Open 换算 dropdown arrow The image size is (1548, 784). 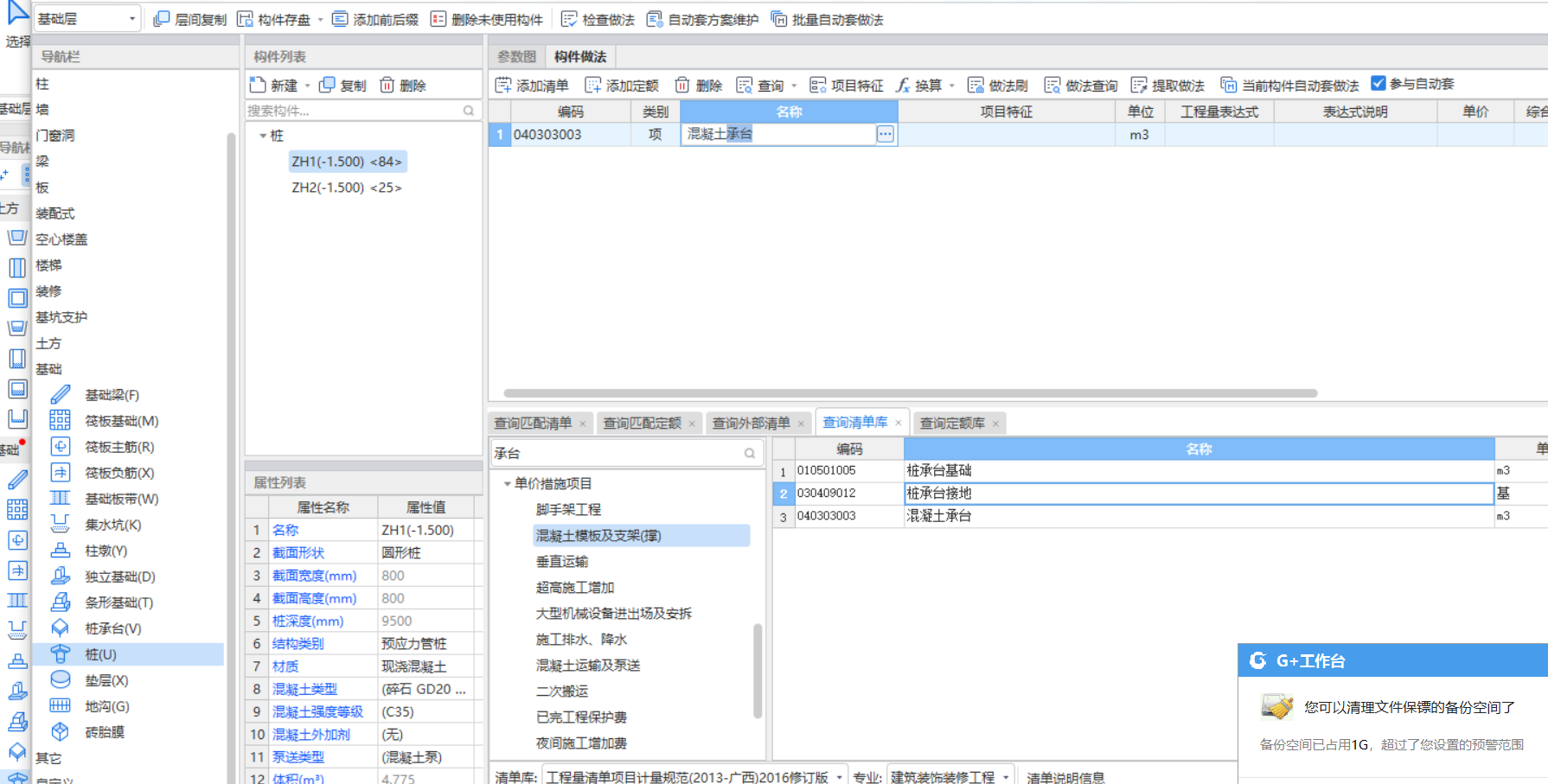coord(952,86)
